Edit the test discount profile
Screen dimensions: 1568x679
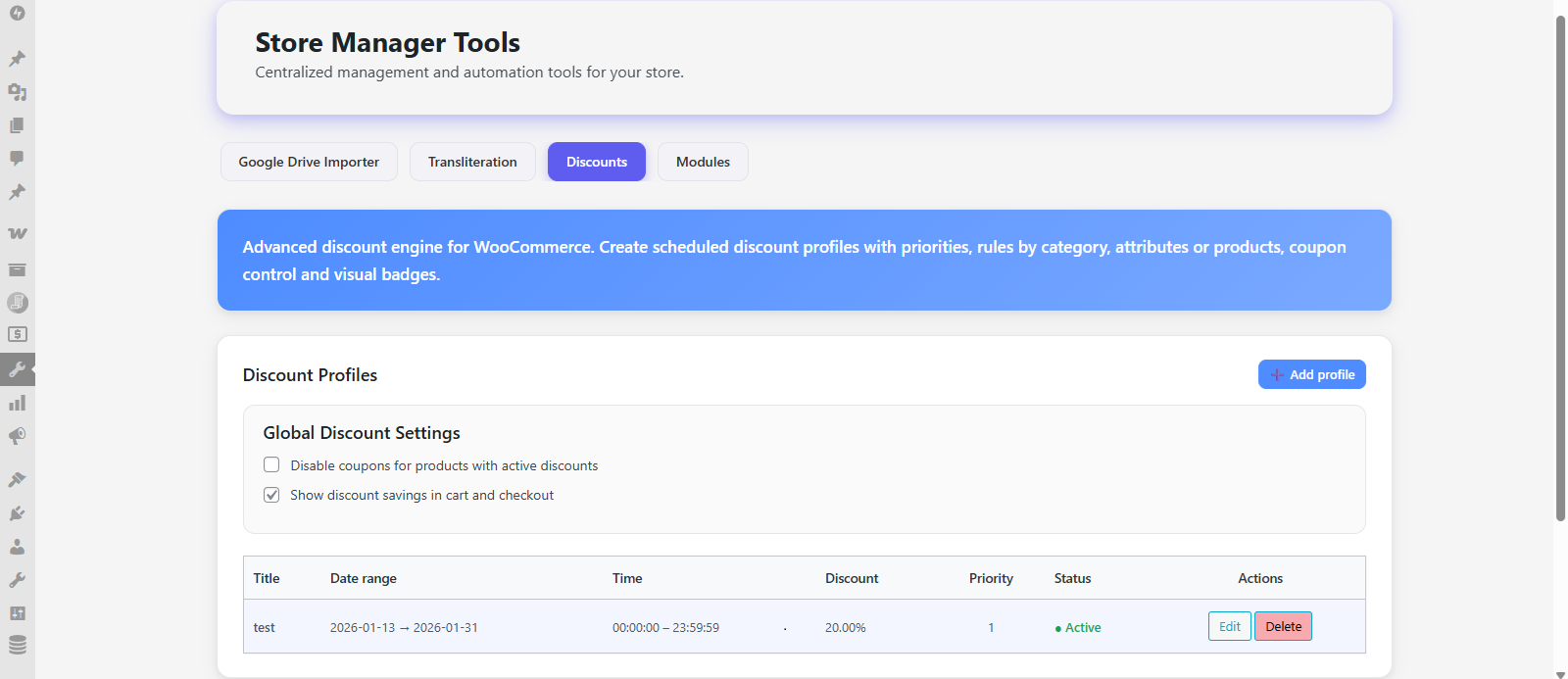coord(1230,626)
